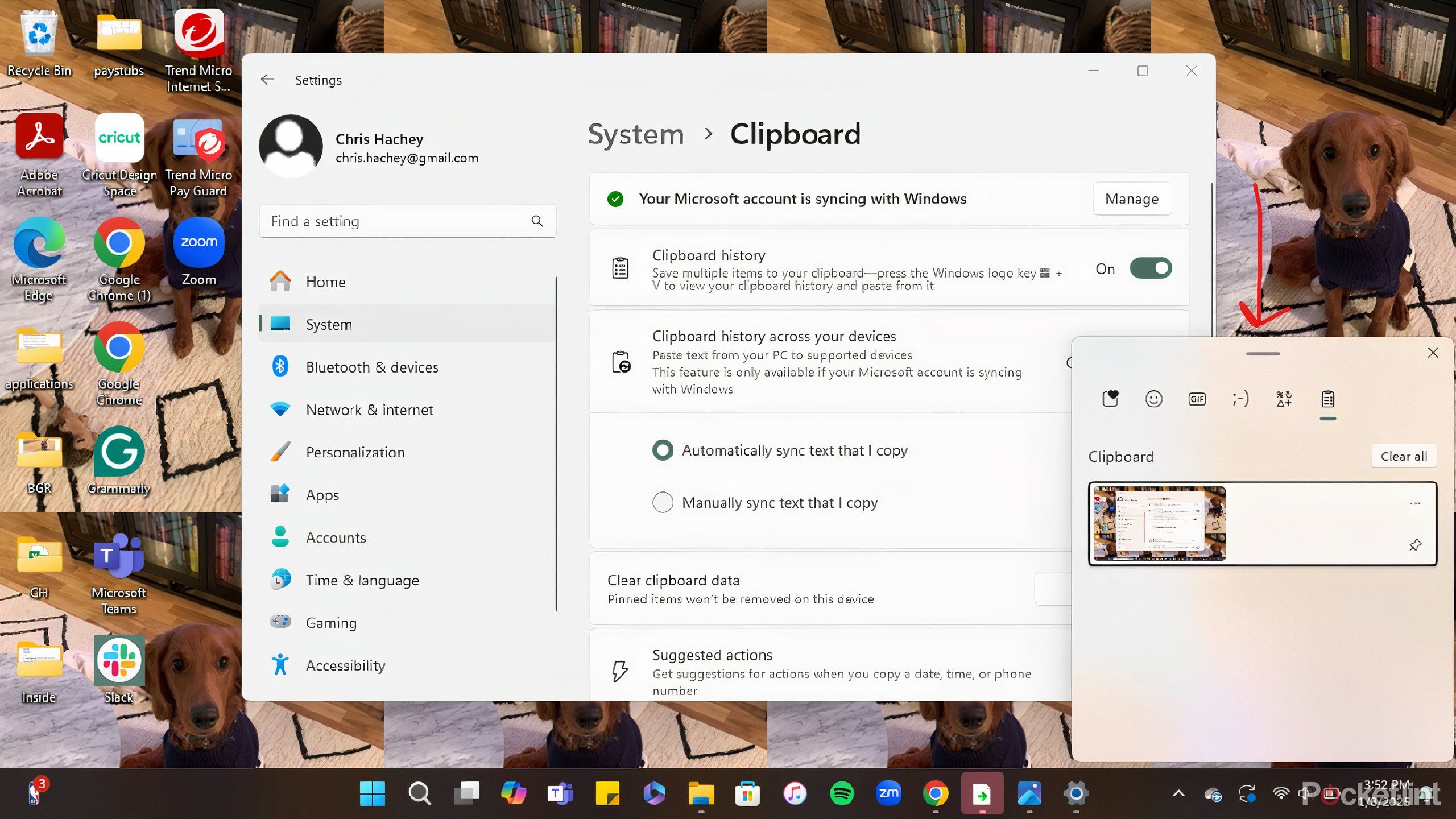This screenshot has width=1456, height=819.
Task: Click the symbols icon in clipboard panel
Action: tap(1283, 399)
